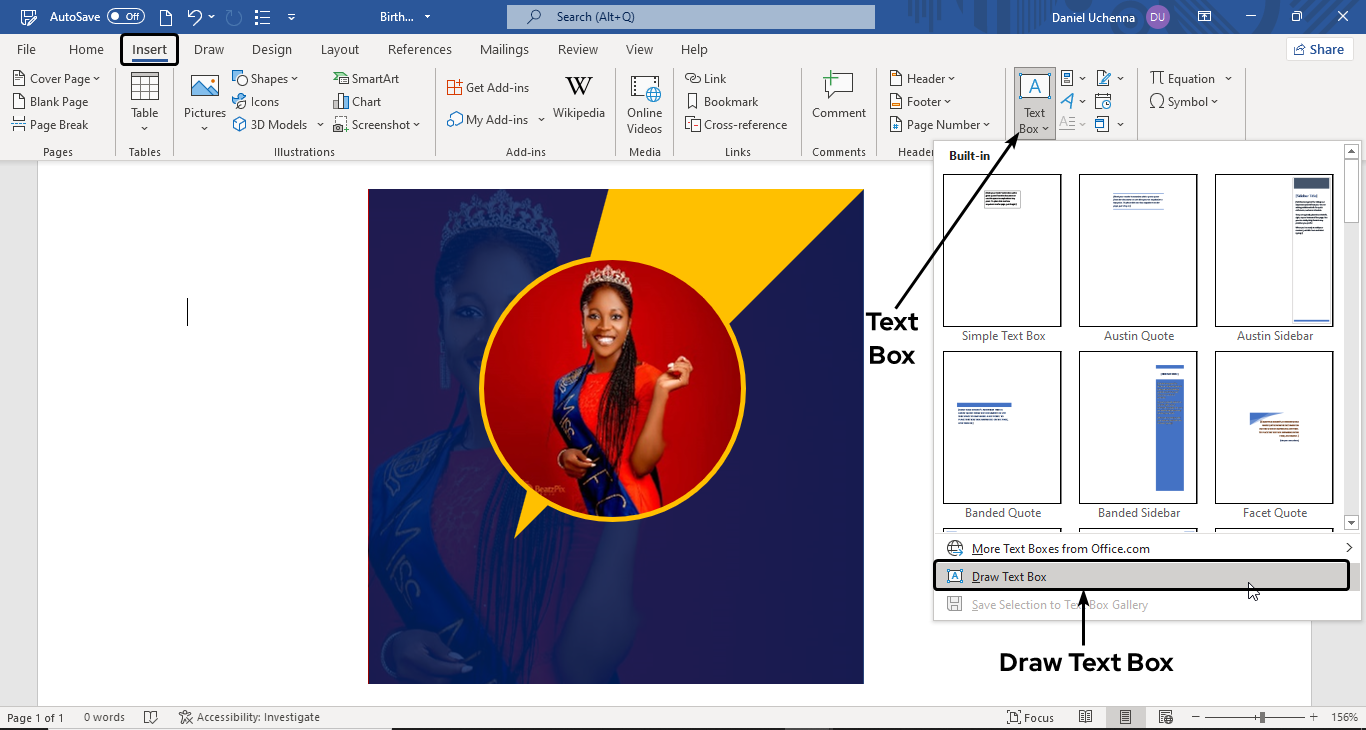This screenshot has height=730, width=1366.
Task: Click the zoom slider handle
Action: pyautogui.click(x=1262, y=717)
